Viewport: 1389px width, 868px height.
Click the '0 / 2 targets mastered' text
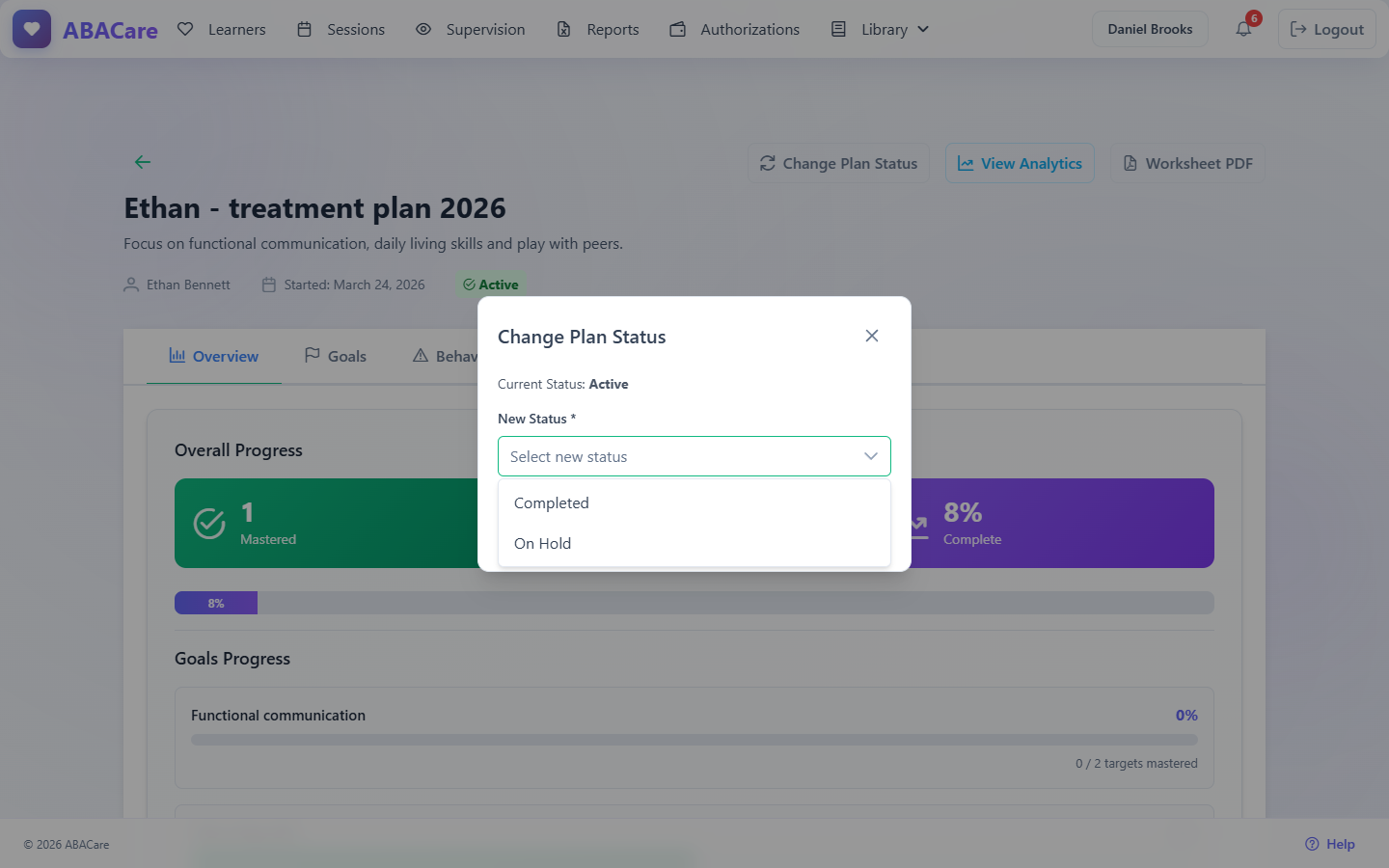(x=1136, y=764)
